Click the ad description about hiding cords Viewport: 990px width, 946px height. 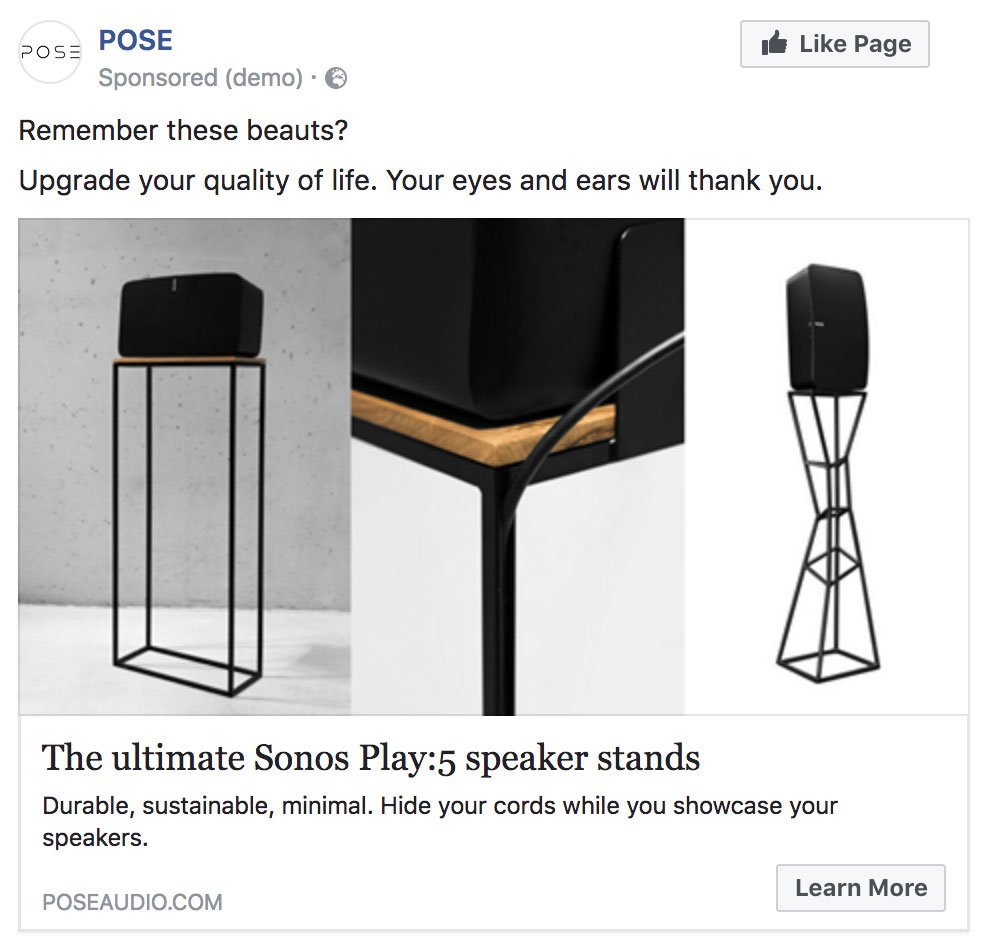point(440,806)
